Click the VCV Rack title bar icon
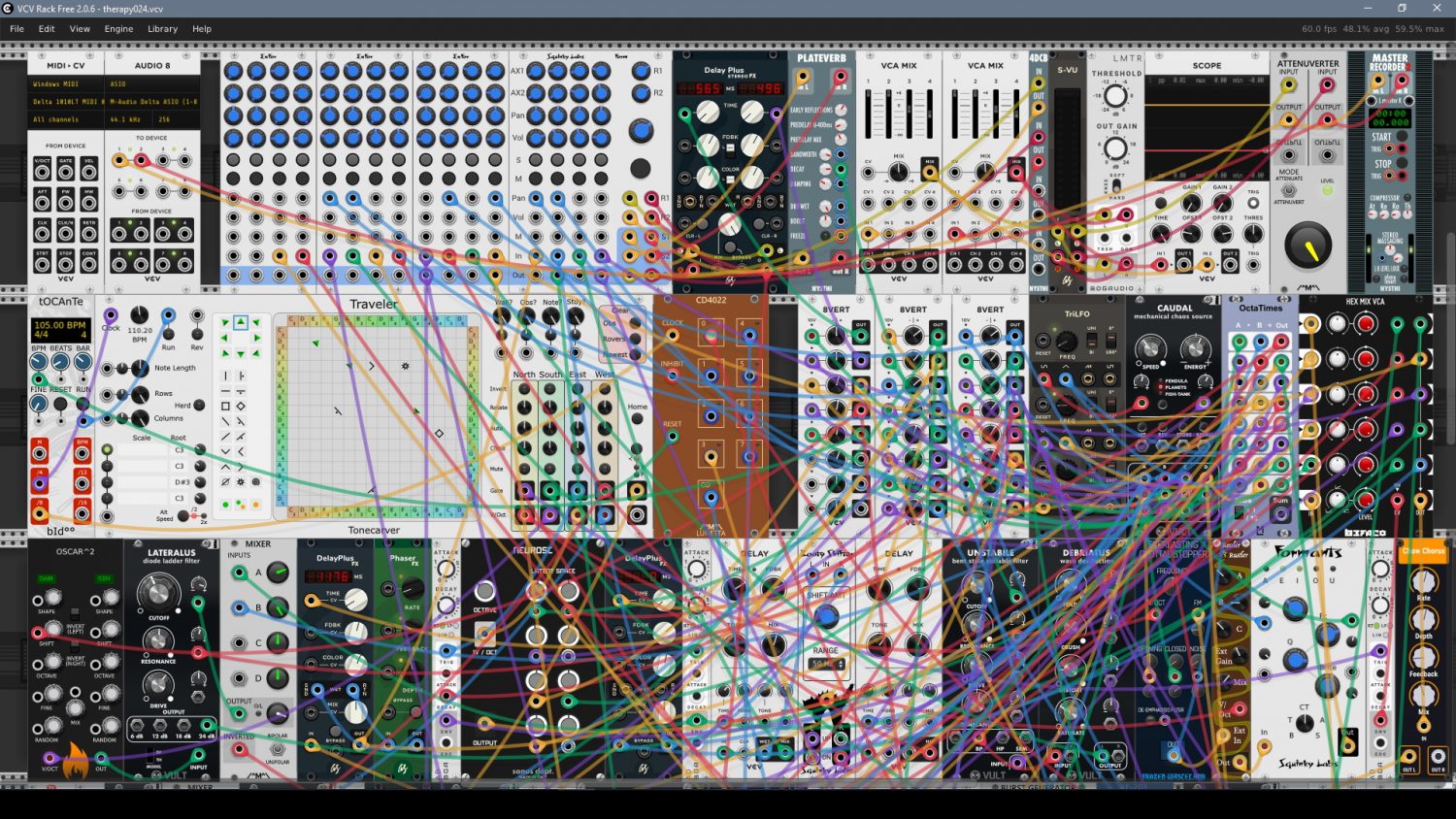Screen dimensions: 1456x819 [9, 9]
